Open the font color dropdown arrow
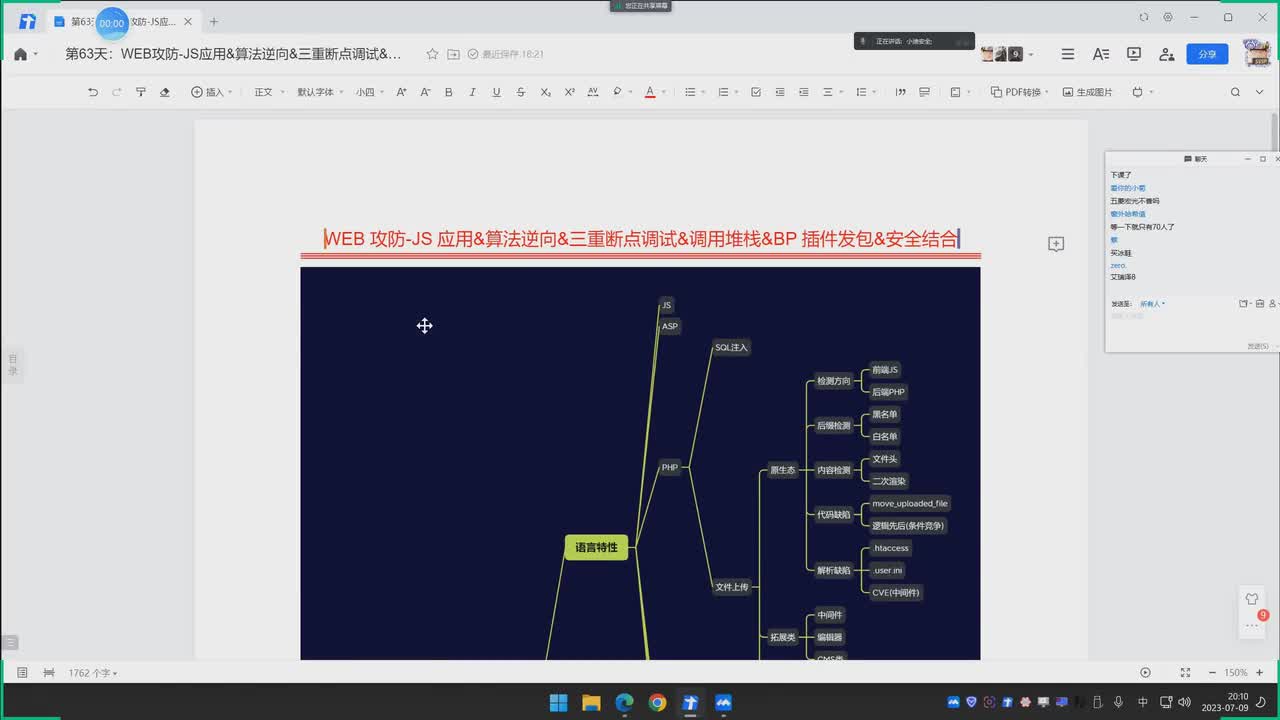The image size is (1280, 720). tap(664, 92)
